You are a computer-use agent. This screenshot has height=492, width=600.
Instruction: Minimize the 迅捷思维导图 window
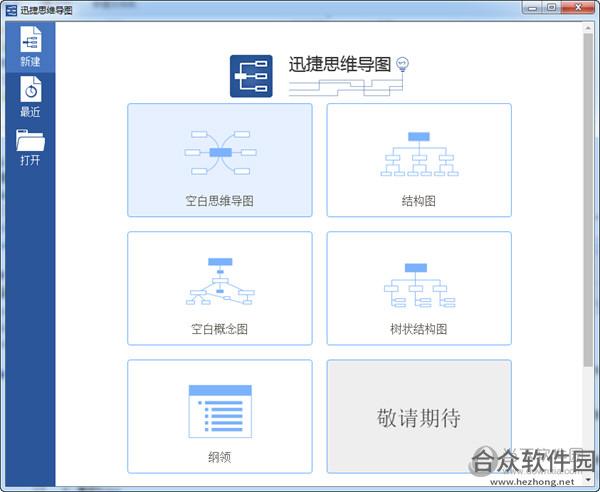(532, 8)
